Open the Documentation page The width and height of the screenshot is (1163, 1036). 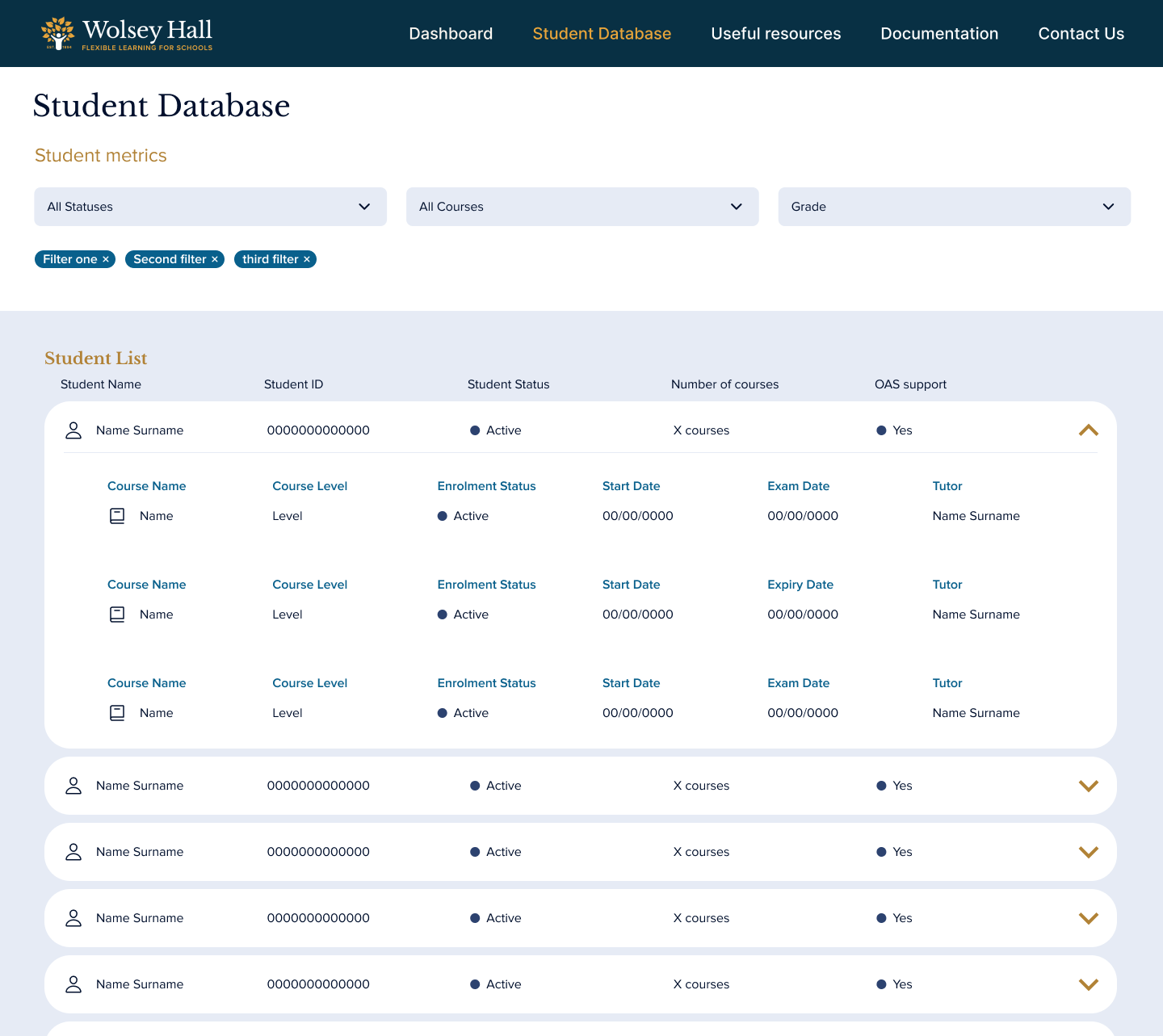(x=939, y=34)
